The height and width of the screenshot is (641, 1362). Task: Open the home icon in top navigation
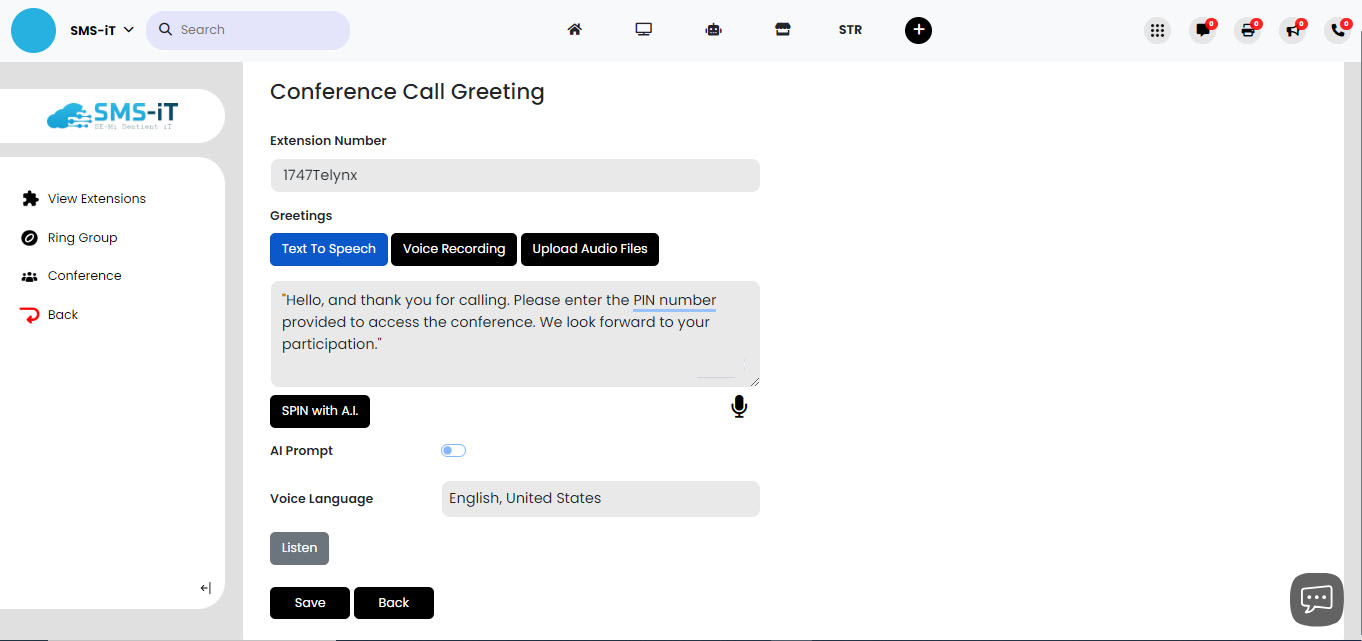[x=575, y=30]
